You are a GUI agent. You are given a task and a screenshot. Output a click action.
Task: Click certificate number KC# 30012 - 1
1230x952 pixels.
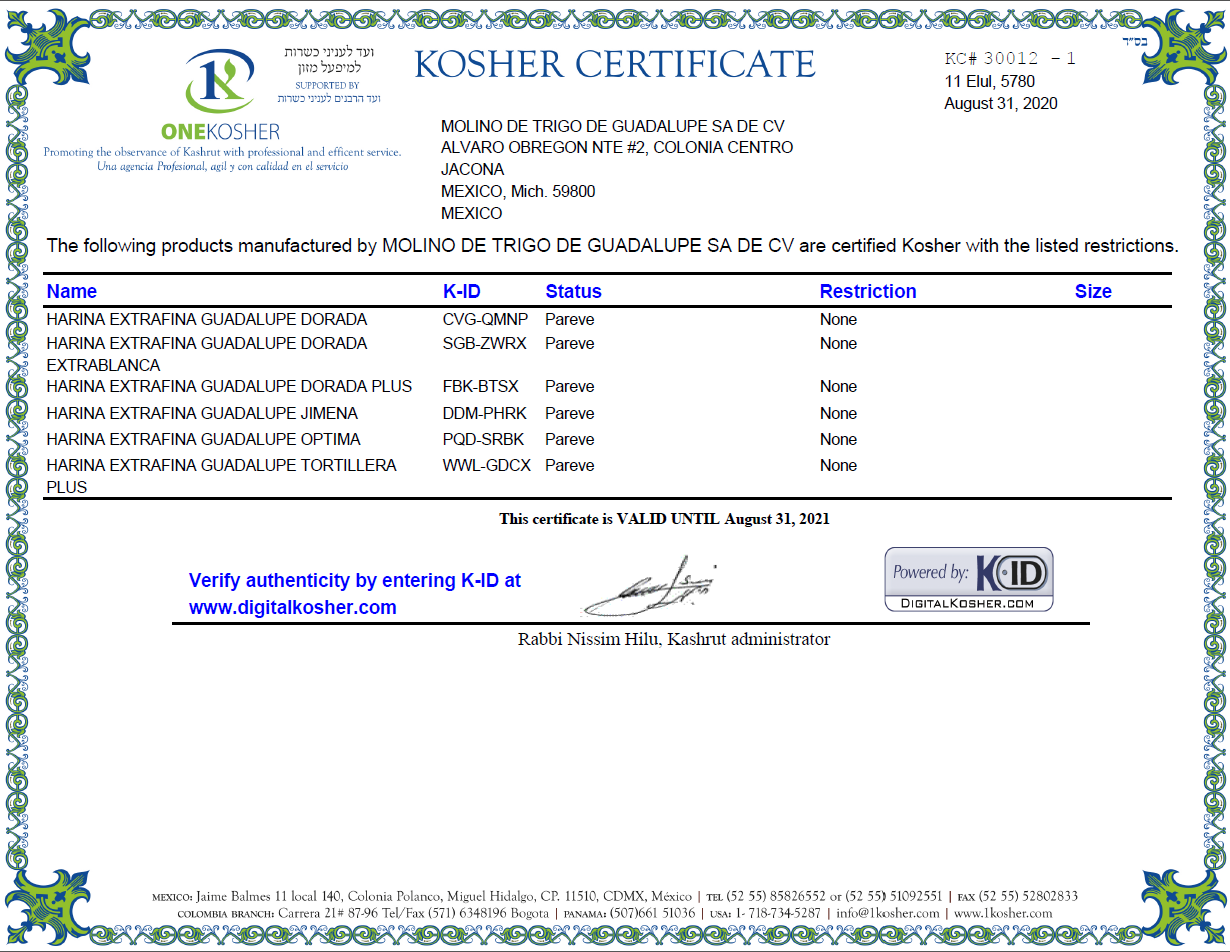[1010, 59]
